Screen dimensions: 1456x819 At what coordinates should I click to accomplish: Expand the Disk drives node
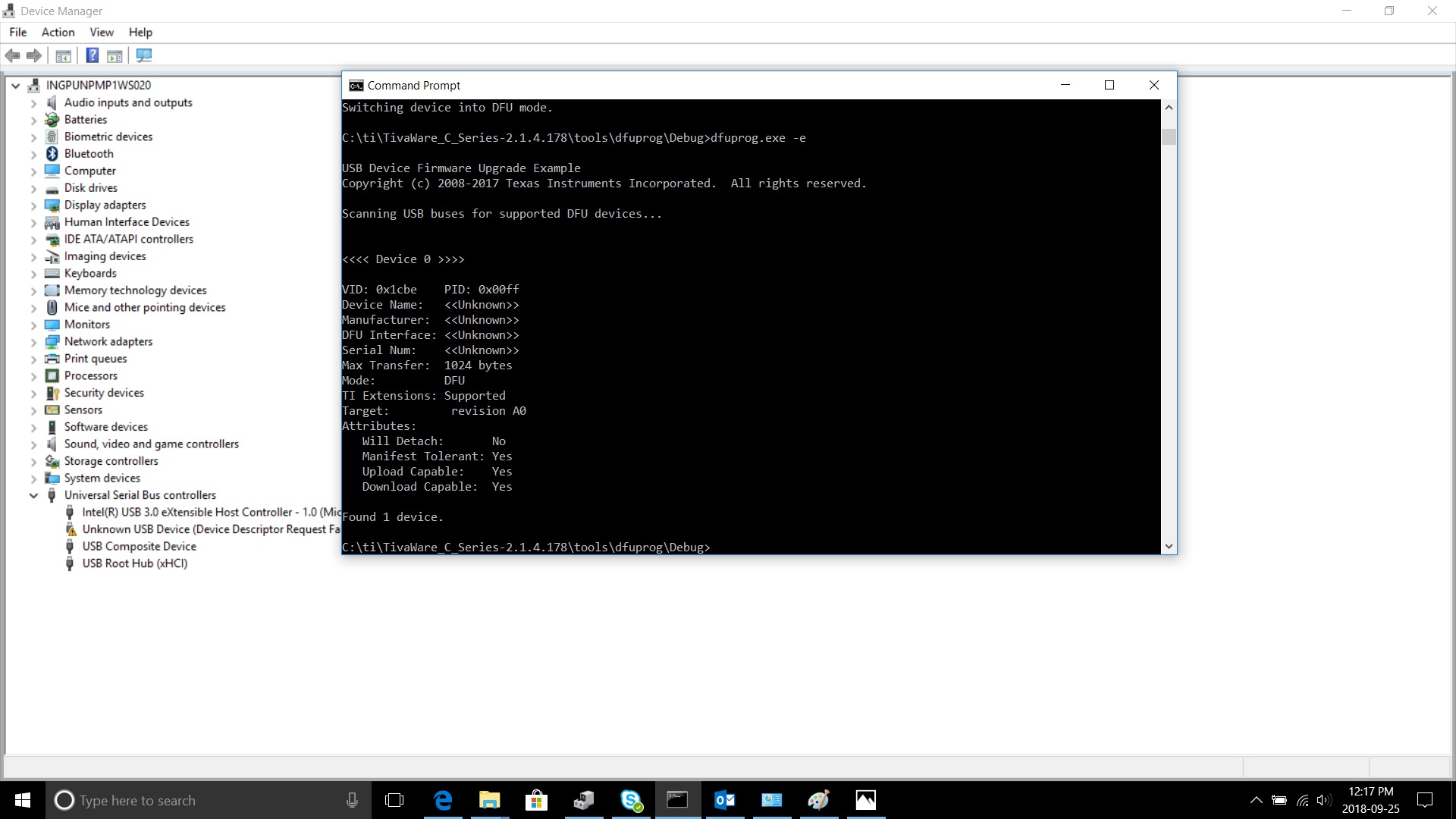pyautogui.click(x=33, y=189)
